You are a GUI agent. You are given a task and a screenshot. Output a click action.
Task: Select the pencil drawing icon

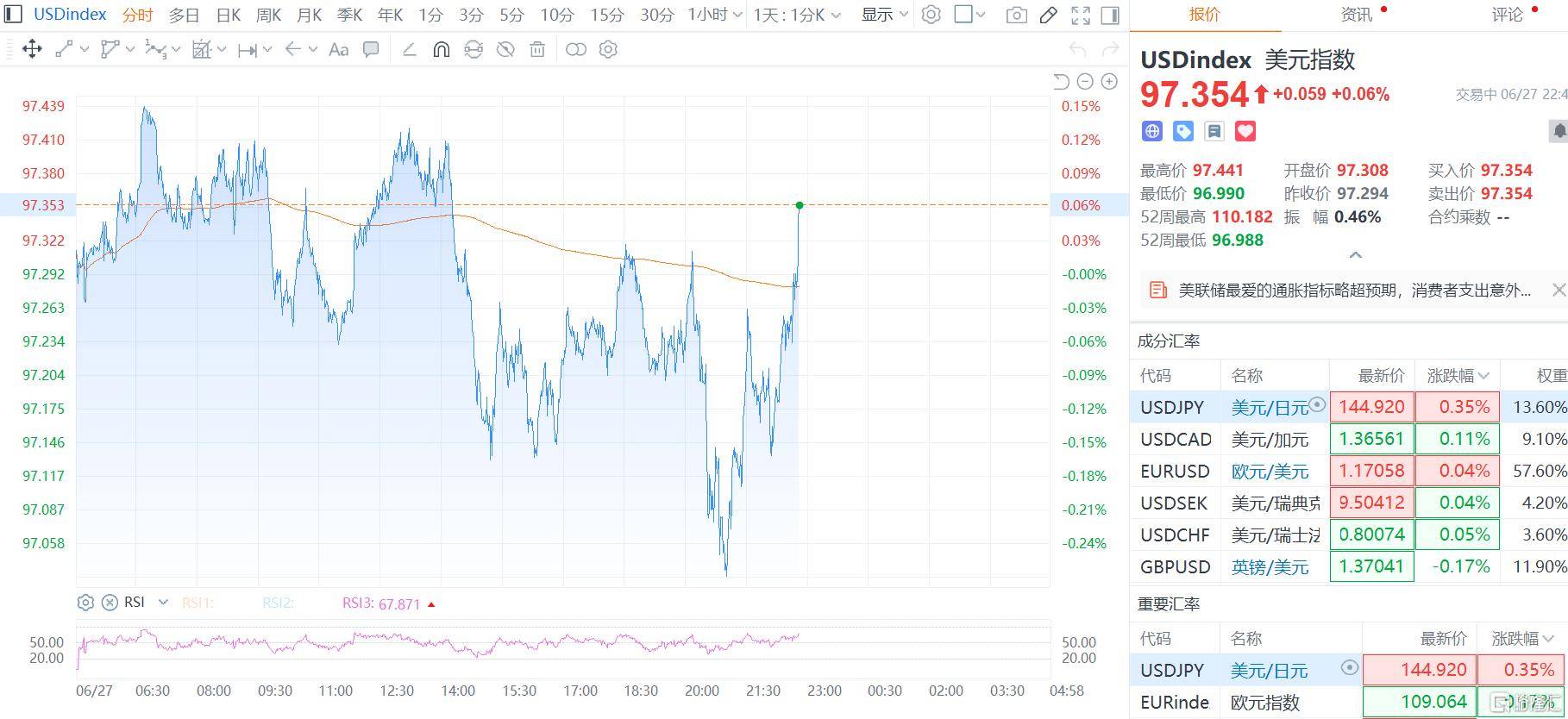point(1049,15)
